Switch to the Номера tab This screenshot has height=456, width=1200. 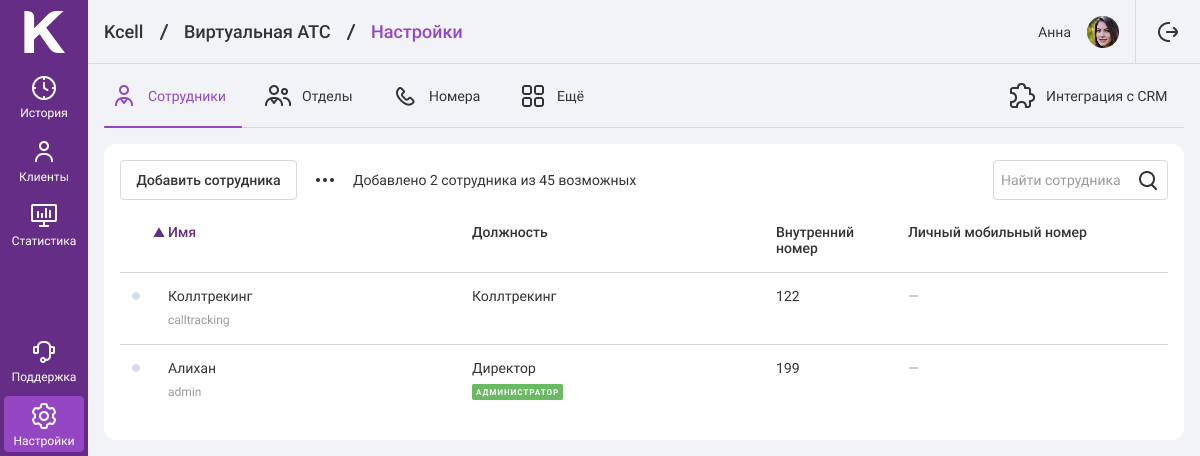point(438,97)
